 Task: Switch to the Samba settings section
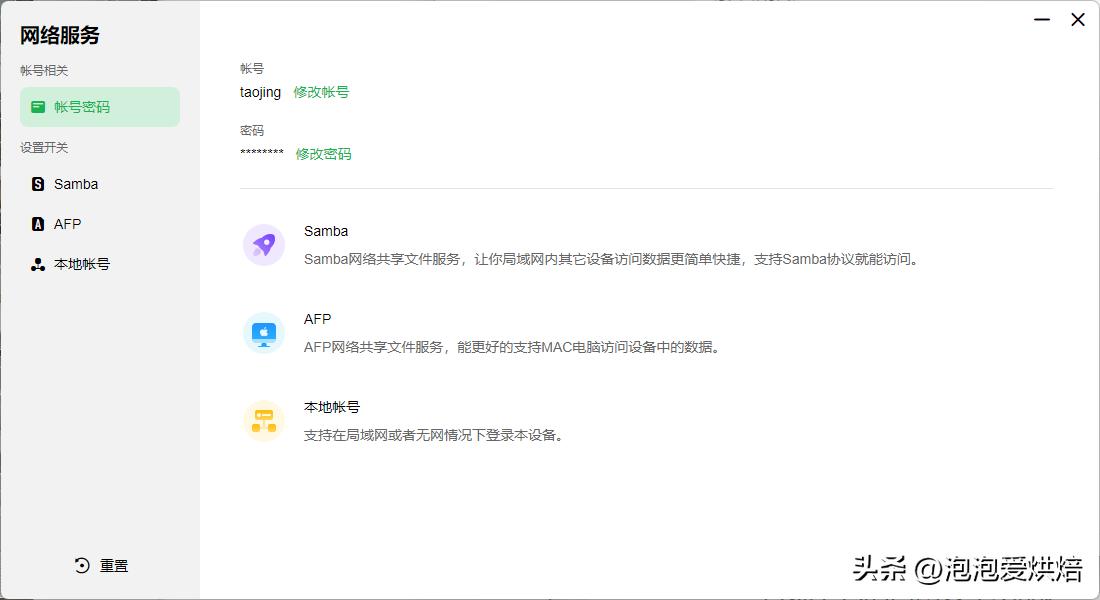point(77,183)
